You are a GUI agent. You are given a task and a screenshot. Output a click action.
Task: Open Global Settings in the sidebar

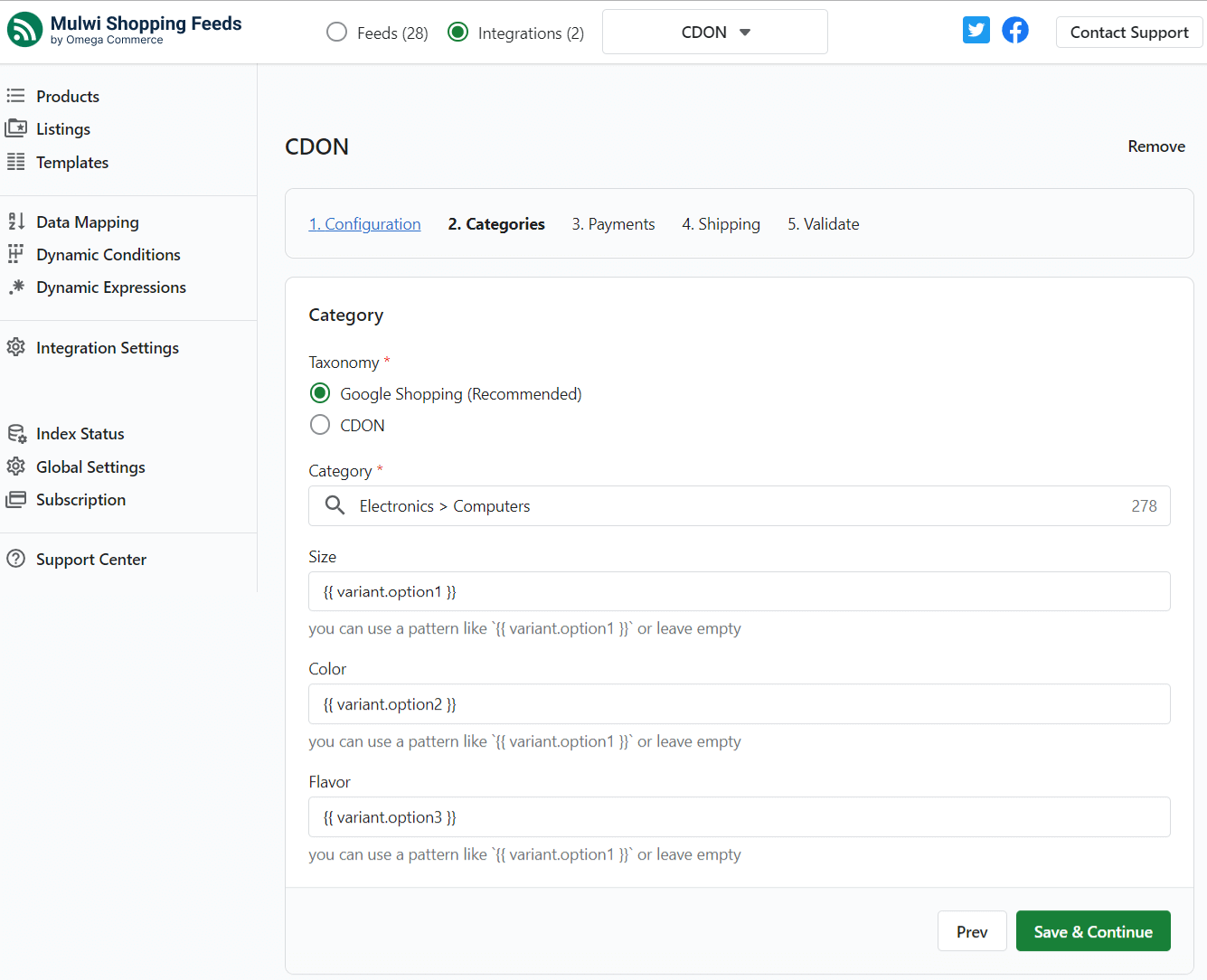pos(90,467)
